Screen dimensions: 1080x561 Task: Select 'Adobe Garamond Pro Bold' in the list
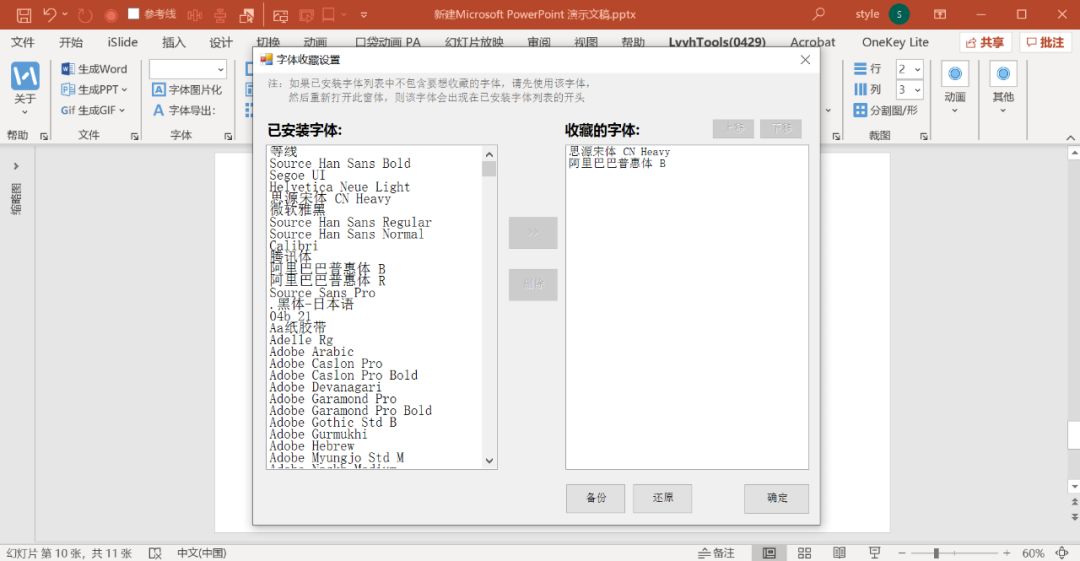click(351, 410)
